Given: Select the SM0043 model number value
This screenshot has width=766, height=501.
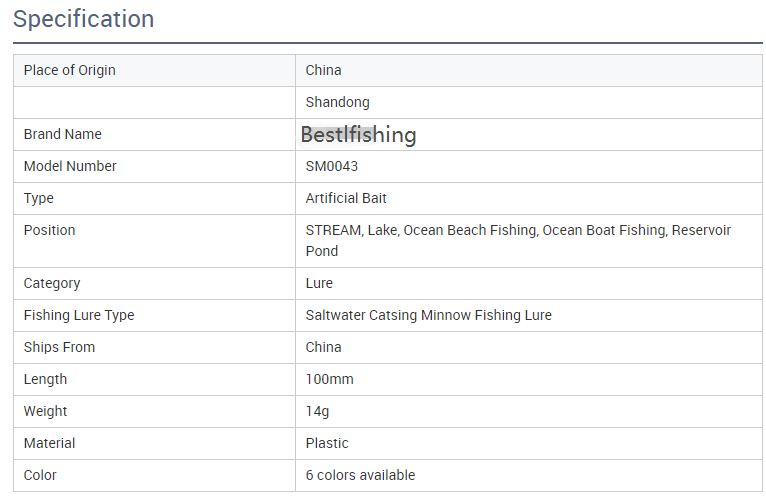Looking at the screenshot, I should pos(331,166).
